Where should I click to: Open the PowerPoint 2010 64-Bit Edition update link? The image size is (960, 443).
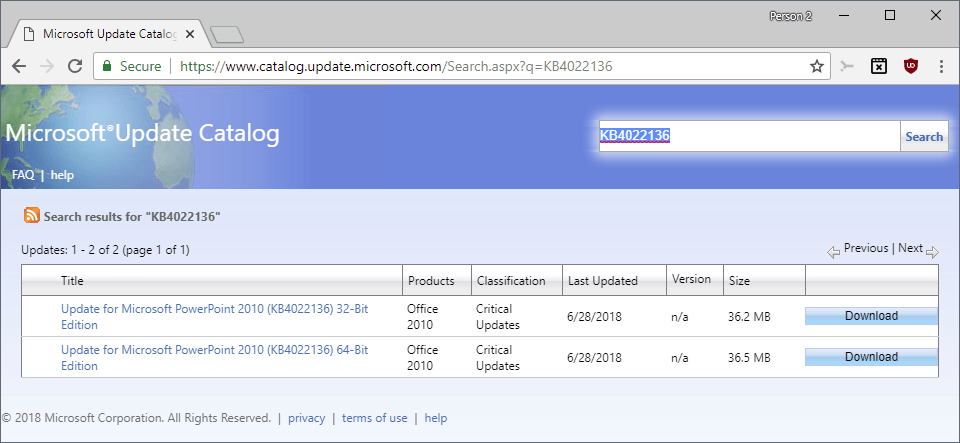(x=214, y=357)
